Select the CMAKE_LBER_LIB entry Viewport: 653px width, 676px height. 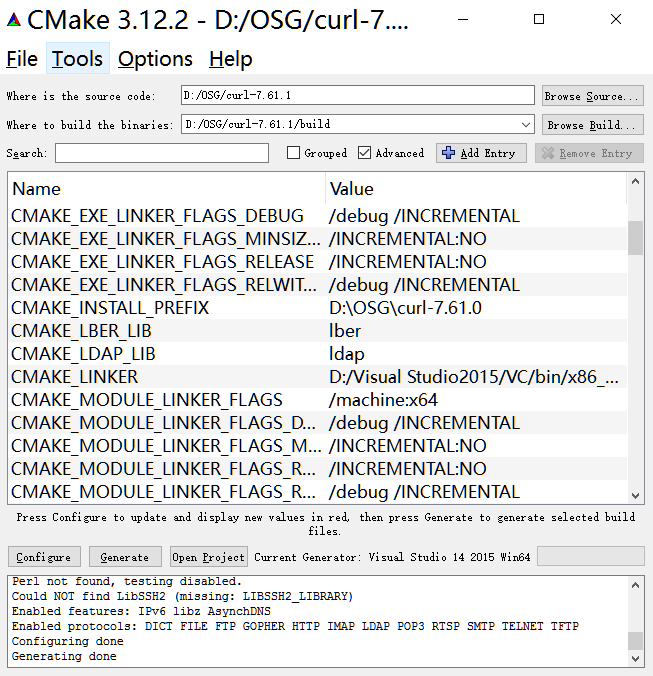coord(81,331)
